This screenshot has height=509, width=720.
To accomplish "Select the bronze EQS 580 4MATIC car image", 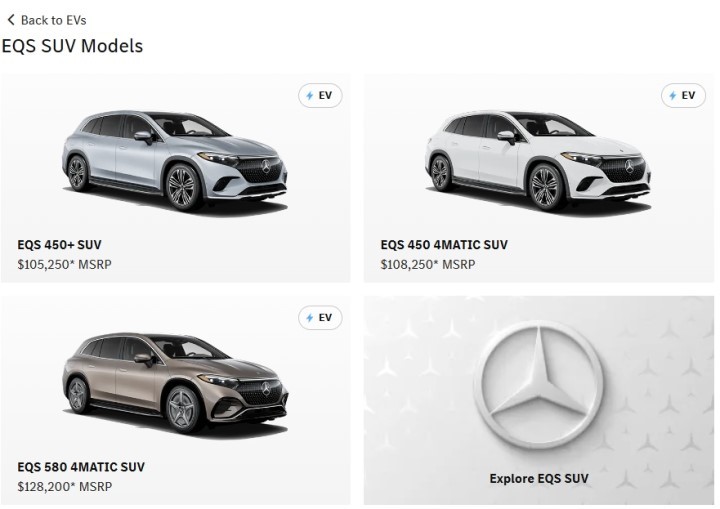I will tap(175, 384).
